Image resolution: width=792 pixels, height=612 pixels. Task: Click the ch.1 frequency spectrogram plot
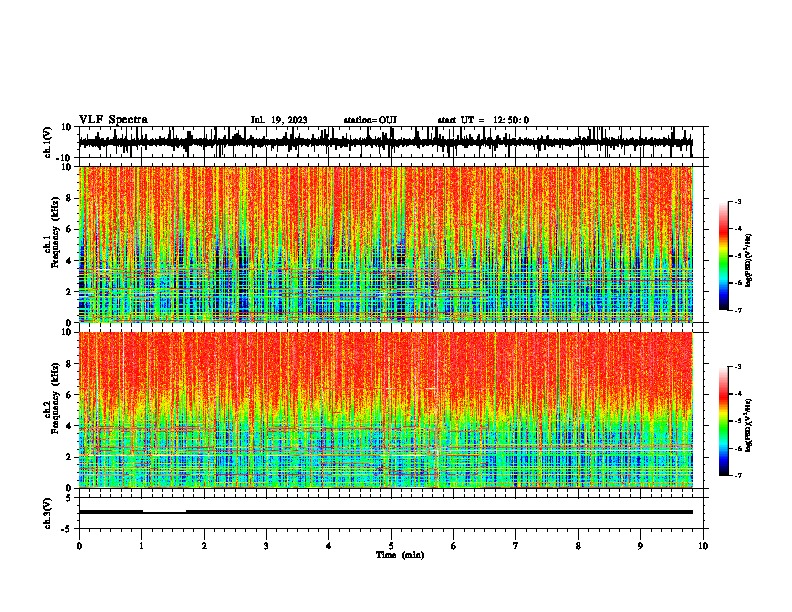386,244
